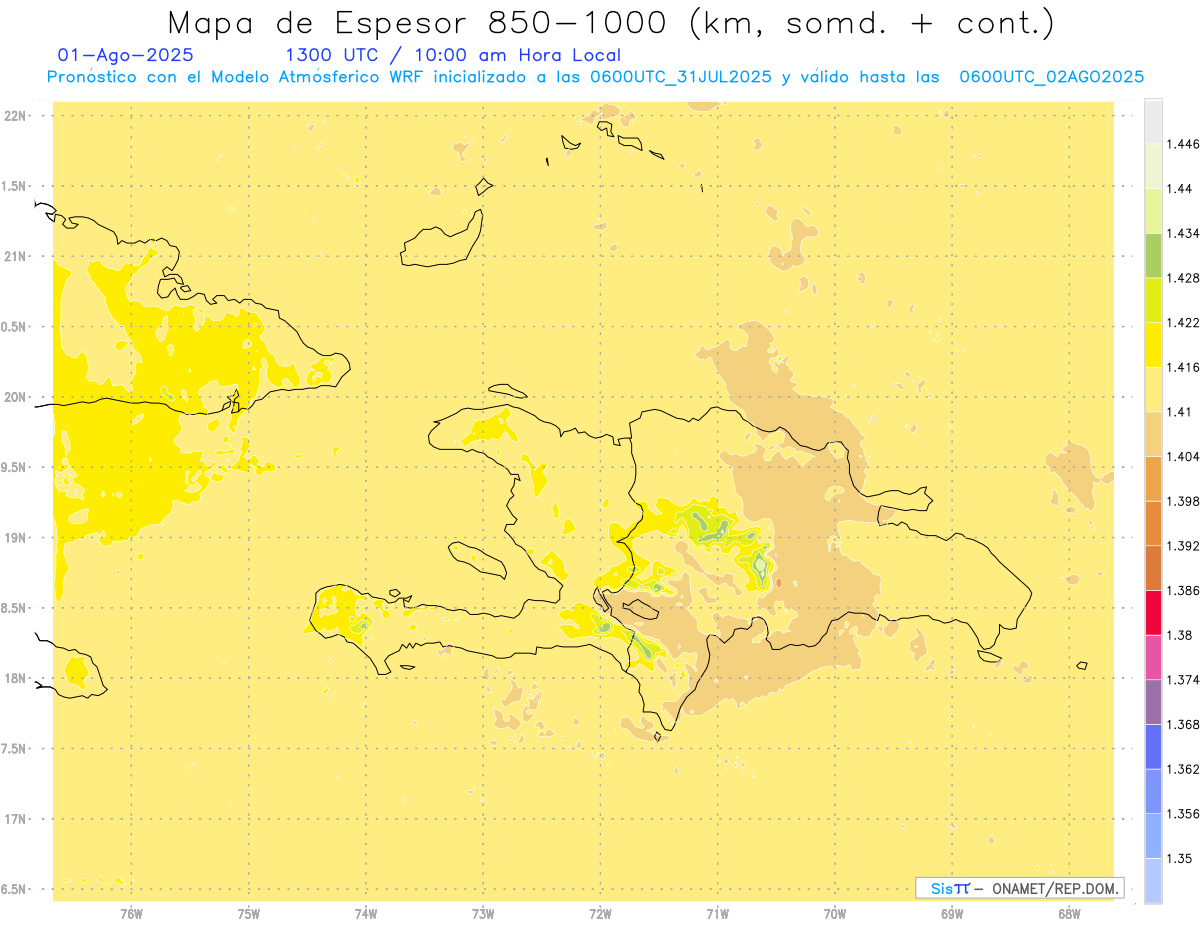1200x927 pixels.
Task: Click the blue swatch between 1.362 and 1.368
Action: pos(1153,746)
